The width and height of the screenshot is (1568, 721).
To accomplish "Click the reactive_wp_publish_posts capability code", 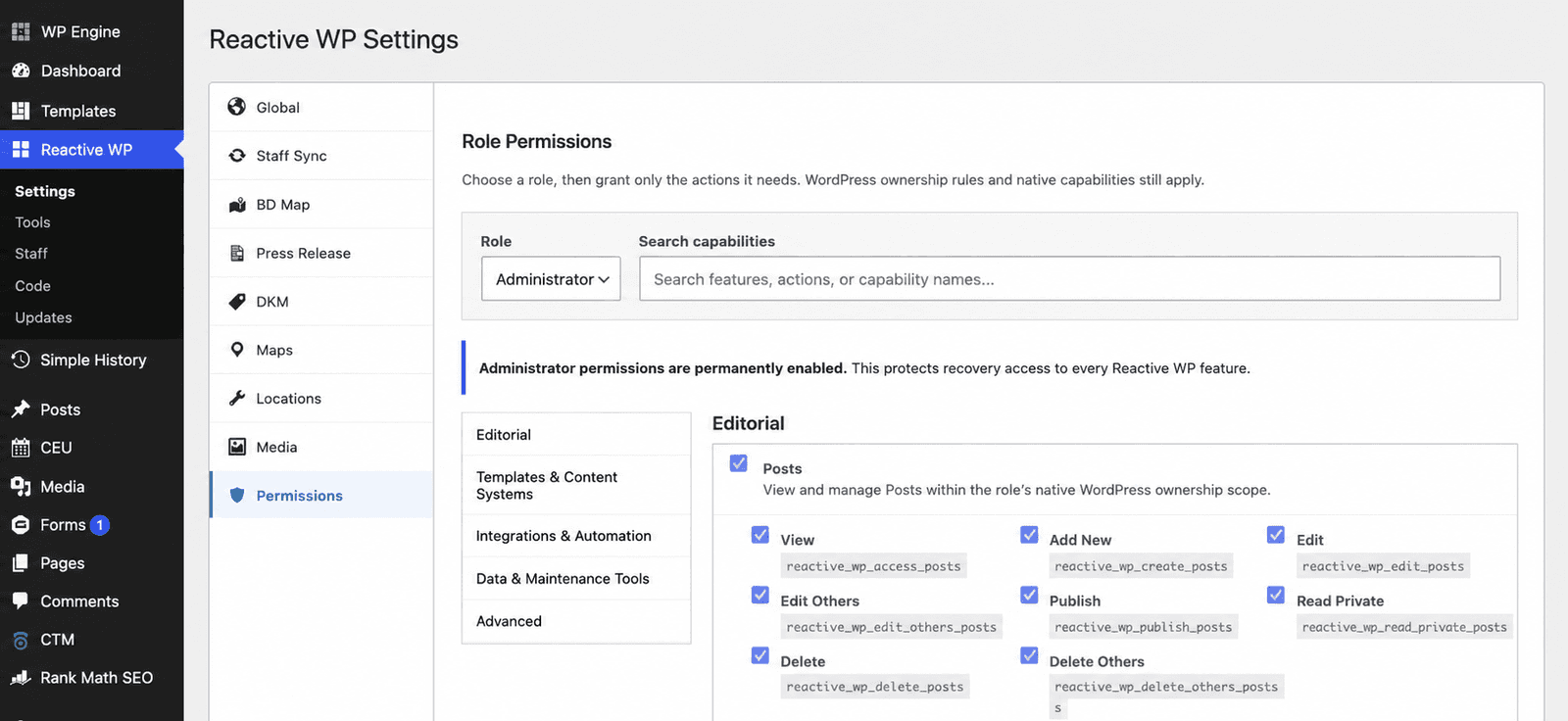I will click(x=1144, y=627).
